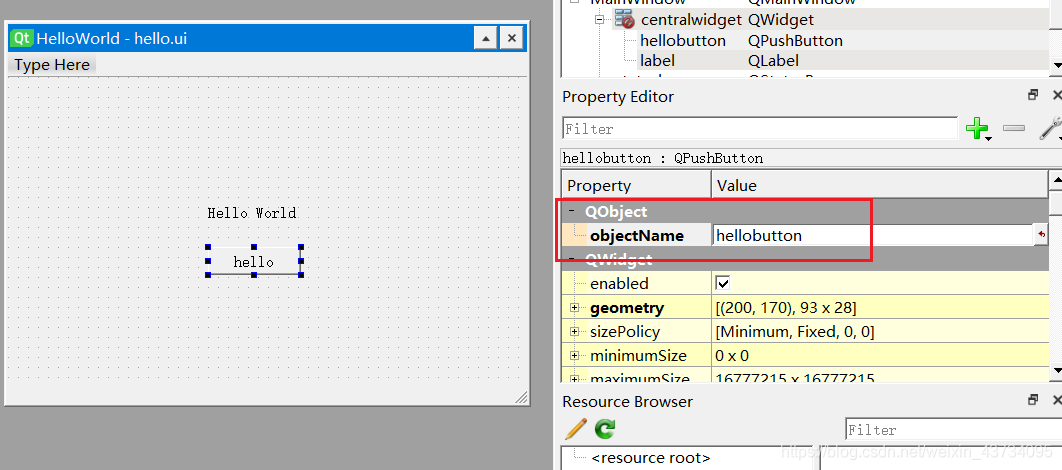Click the gray minus remove property icon
This screenshot has width=1062, height=470.
(x=1013, y=128)
